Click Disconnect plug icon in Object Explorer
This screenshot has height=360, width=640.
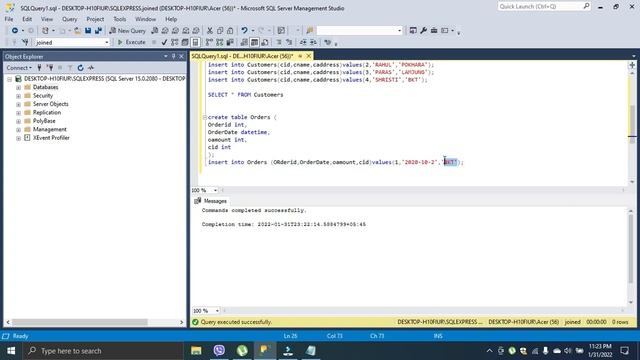pyautogui.click(x=49, y=68)
